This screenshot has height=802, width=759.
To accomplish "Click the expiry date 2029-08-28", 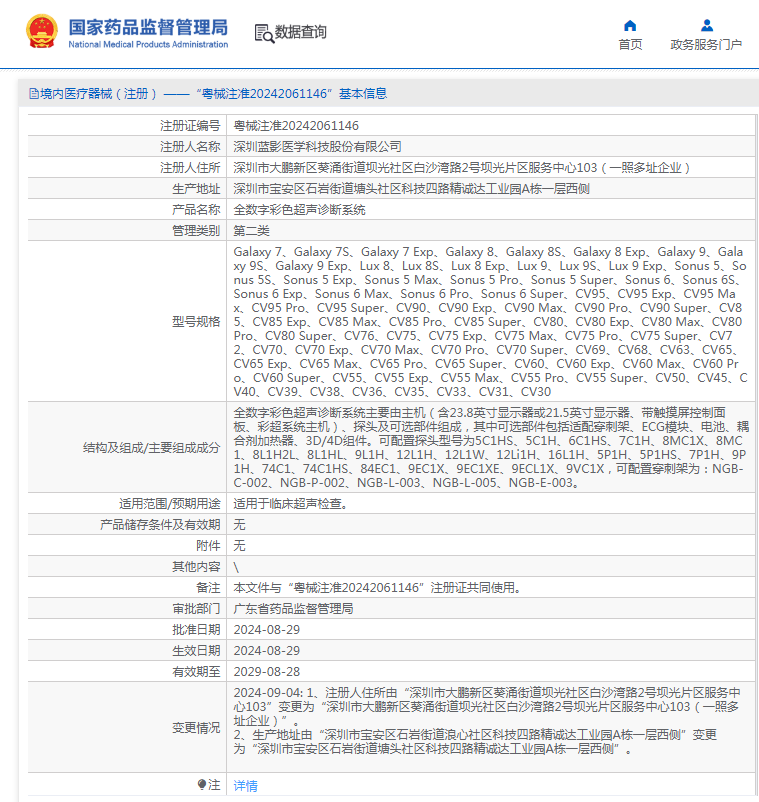I will (x=265, y=671).
